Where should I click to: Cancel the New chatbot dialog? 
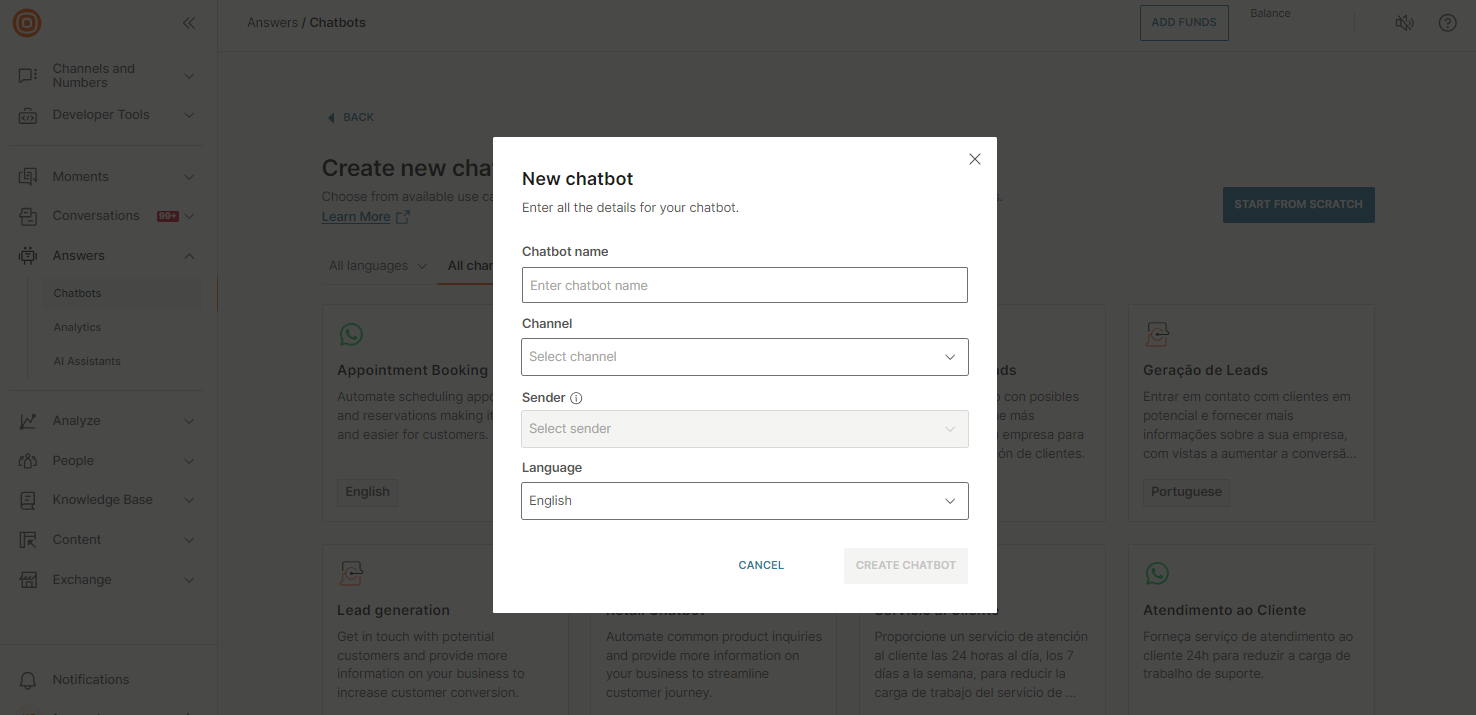click(x=760, y=565)
